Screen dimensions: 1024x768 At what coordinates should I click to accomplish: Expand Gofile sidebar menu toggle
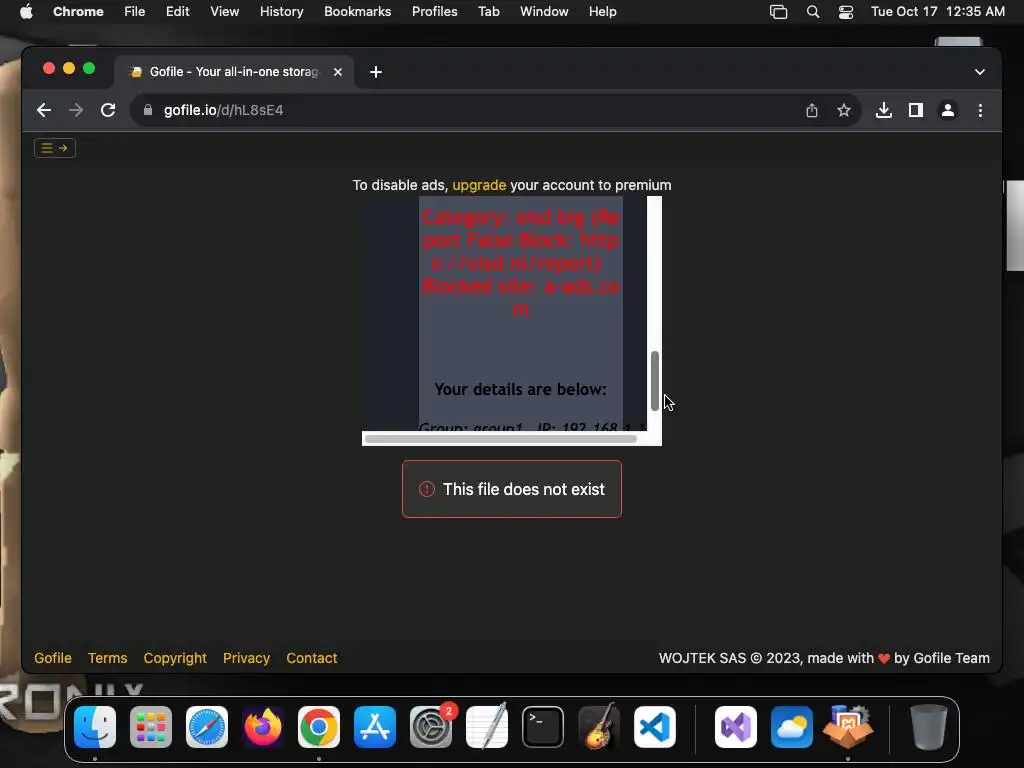pyautogui.click(x=55, y=148)
